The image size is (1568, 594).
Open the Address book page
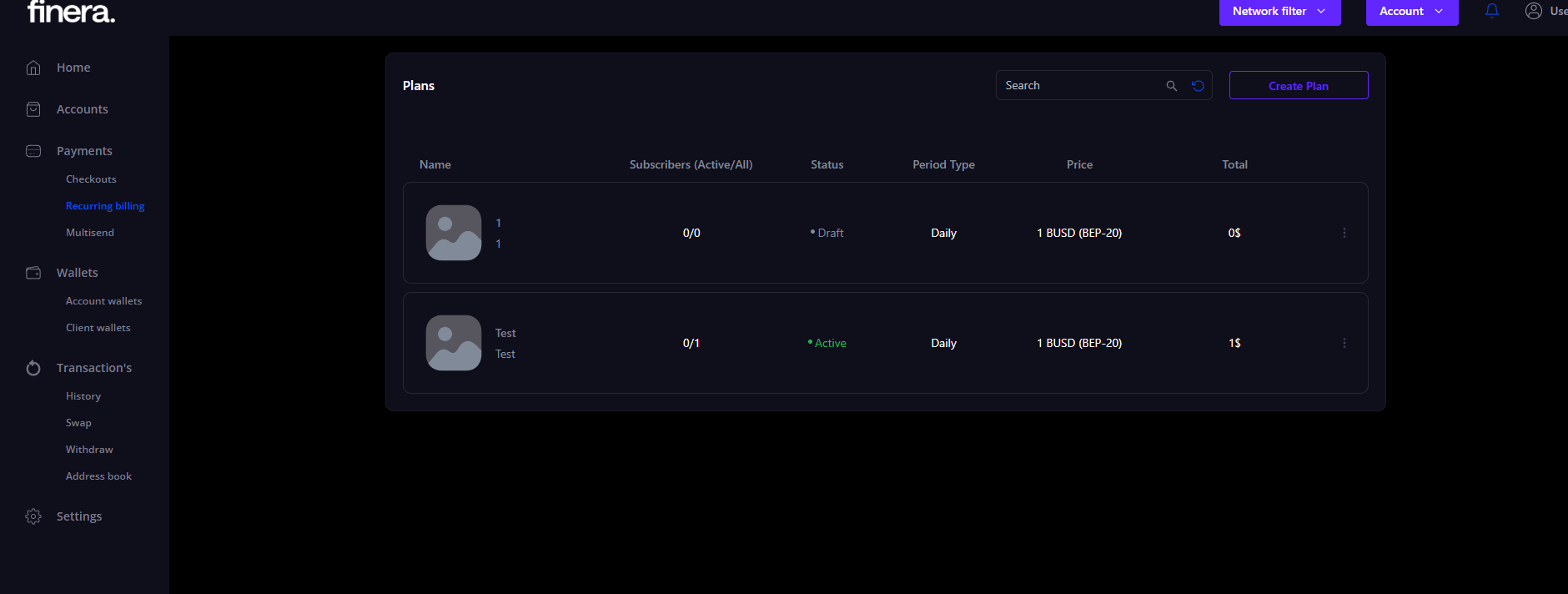point(98,476)
